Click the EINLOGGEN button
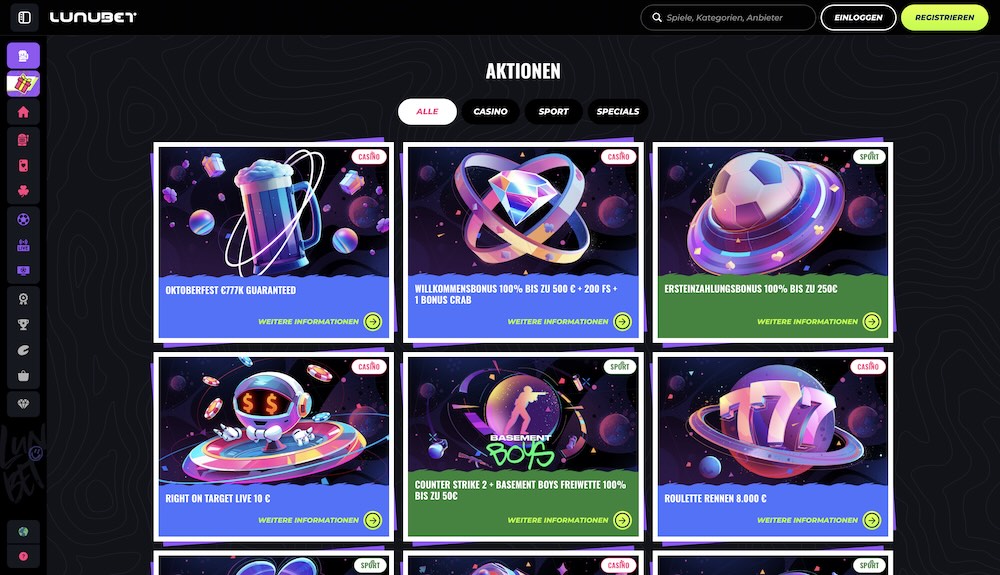The width and height of the screenshot is (1000, 575). coord(858,17)
